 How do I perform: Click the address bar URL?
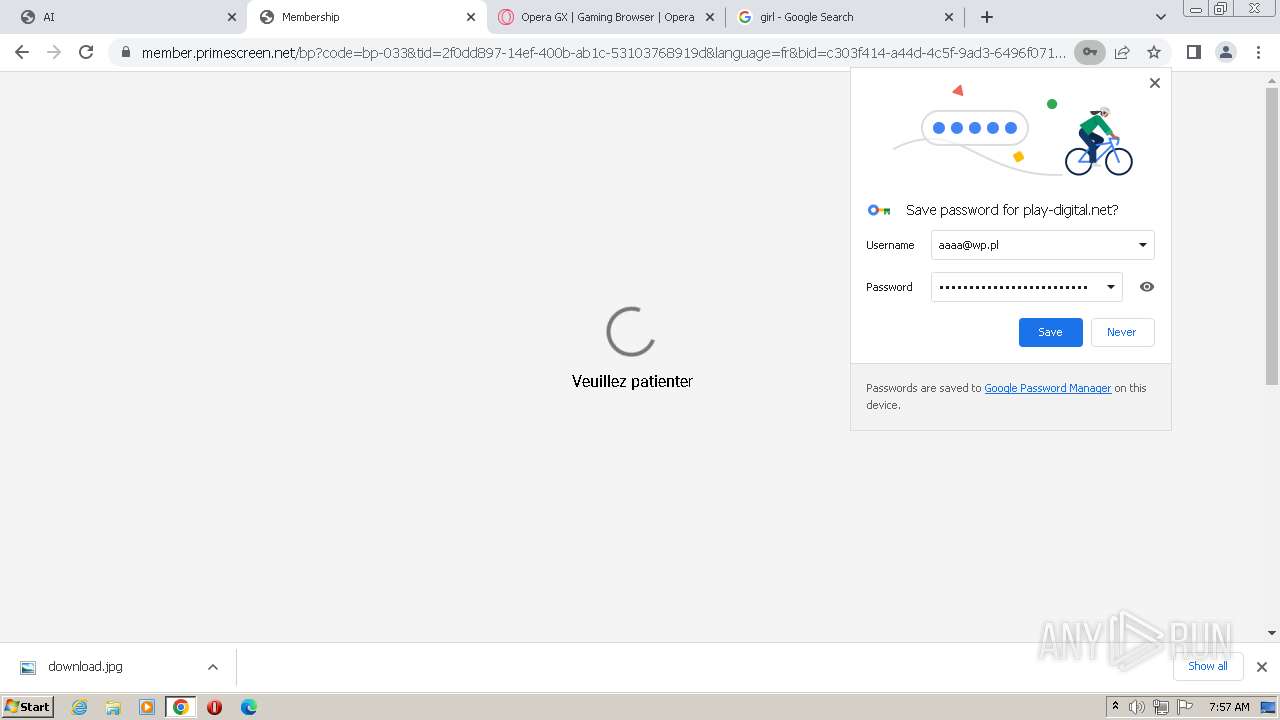(x=603, y=52)
